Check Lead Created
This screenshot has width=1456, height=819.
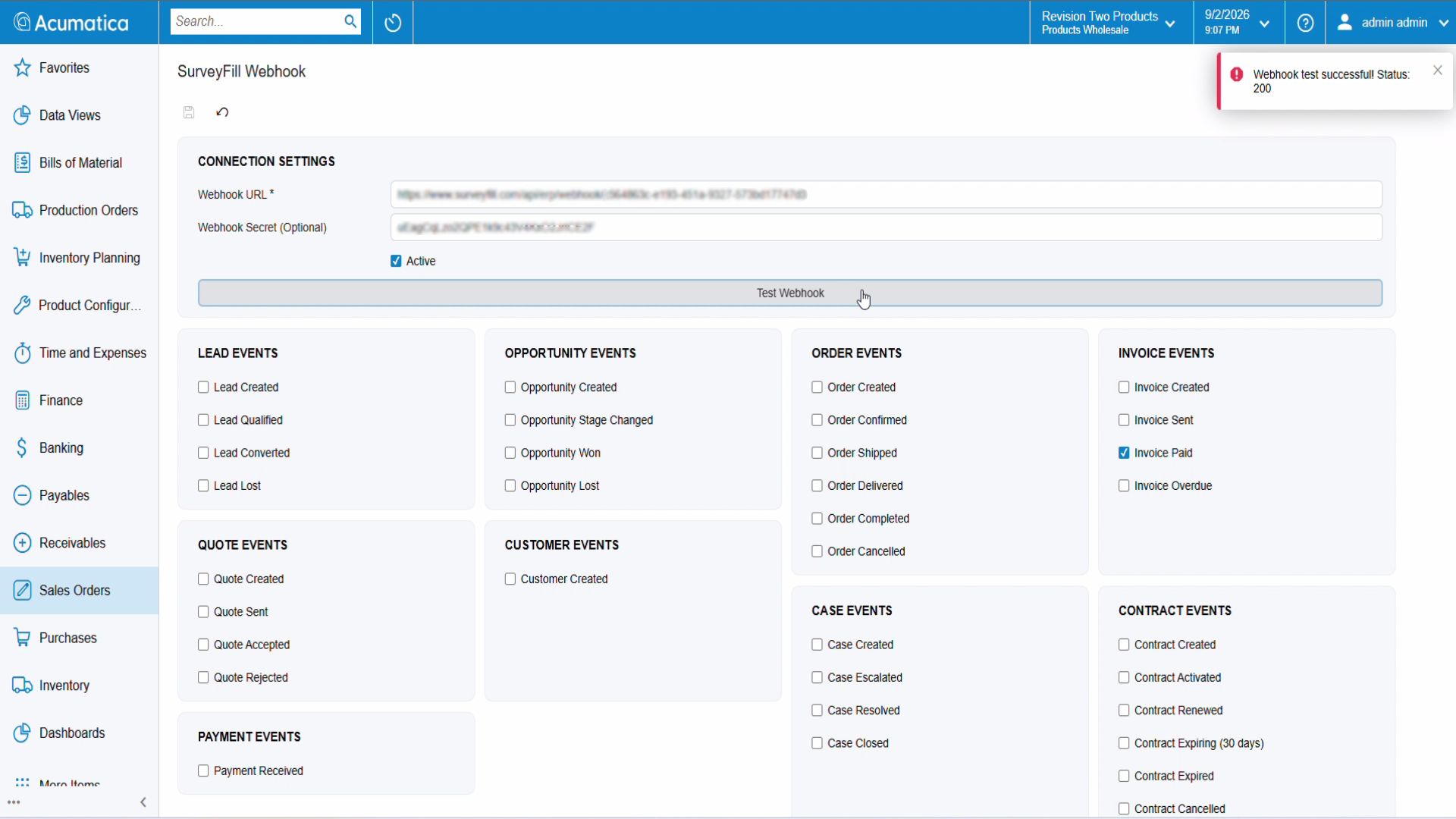pos(203,388)
